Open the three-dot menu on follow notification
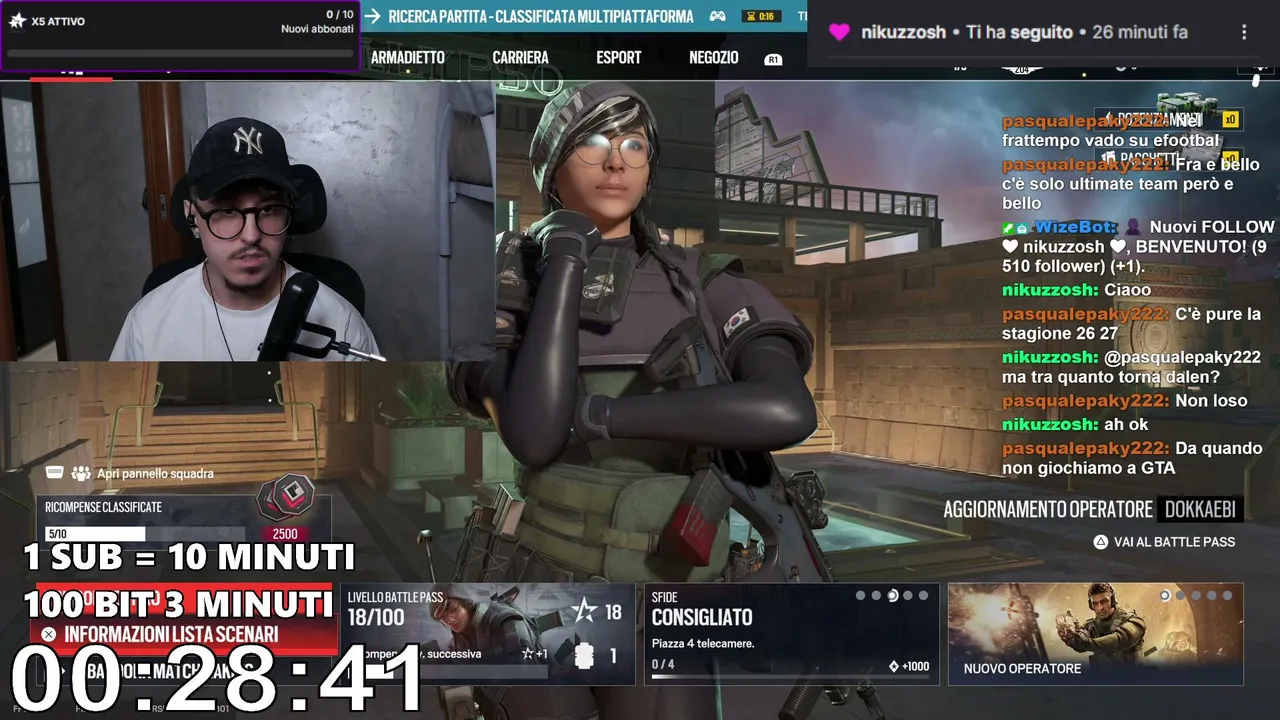Viewport: 1280px width, 720px height. [1244, 32]
